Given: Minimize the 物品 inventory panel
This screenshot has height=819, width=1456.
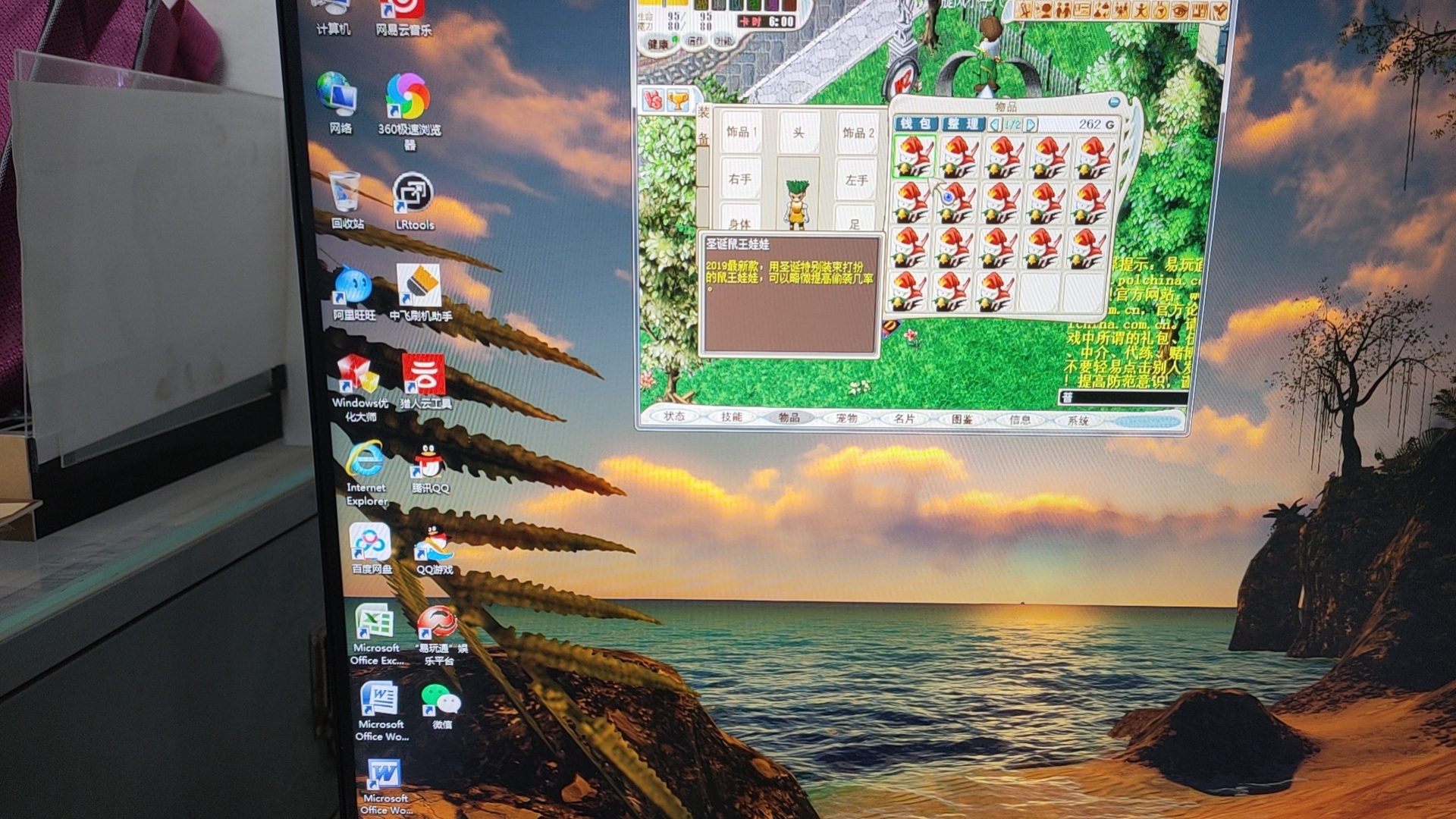Looking at the screenshot, I should (x=1113, y=102).
